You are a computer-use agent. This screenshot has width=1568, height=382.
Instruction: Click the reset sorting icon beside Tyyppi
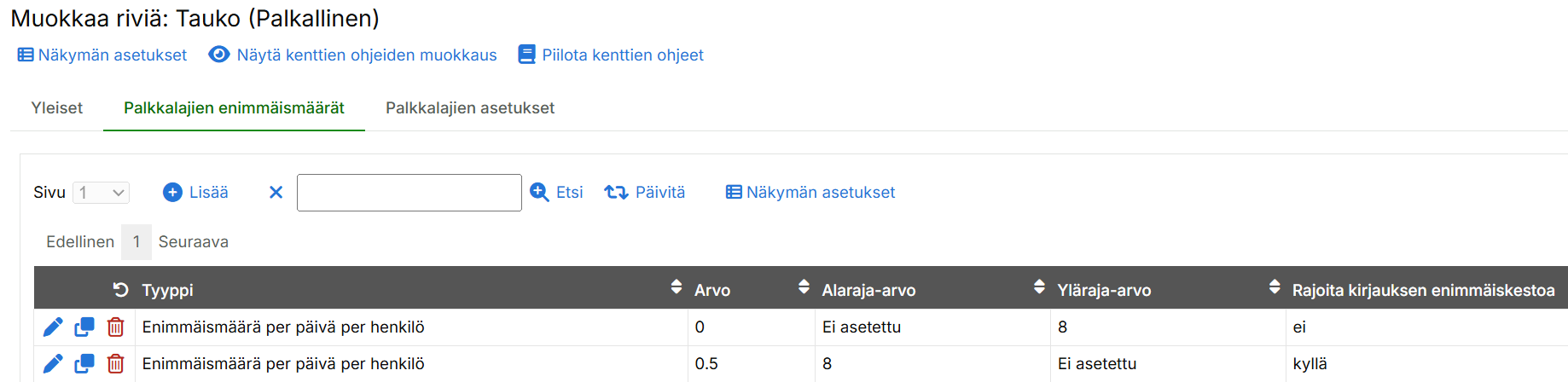[x=121, y=290]
